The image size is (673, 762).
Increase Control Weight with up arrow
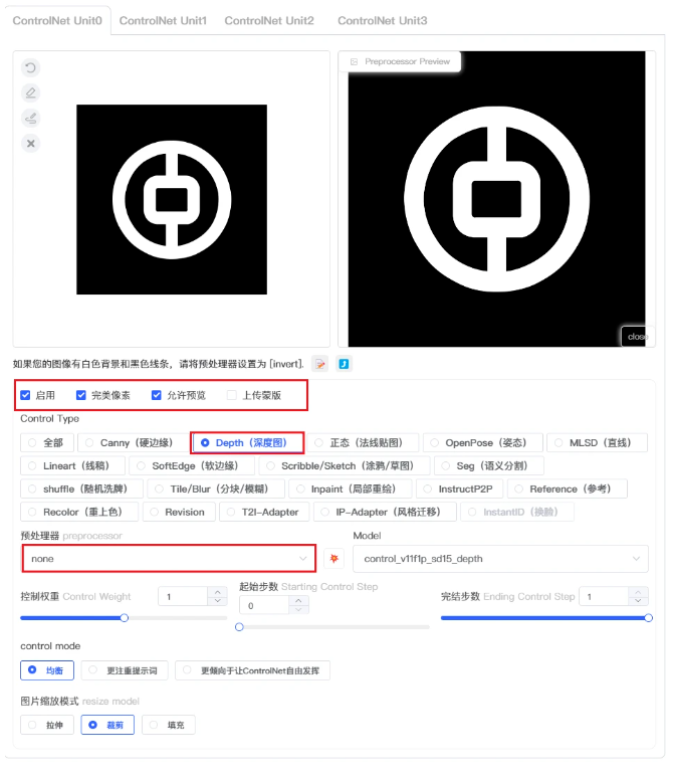point(218,592)
